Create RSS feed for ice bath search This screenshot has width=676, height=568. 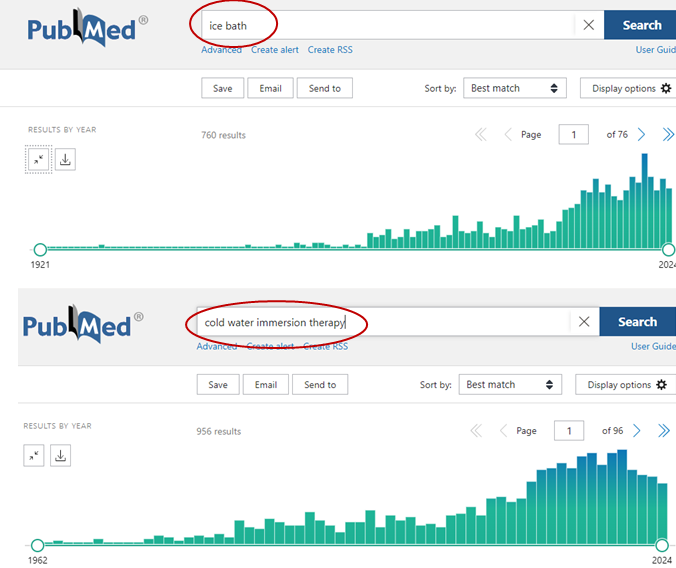[330, 50]
